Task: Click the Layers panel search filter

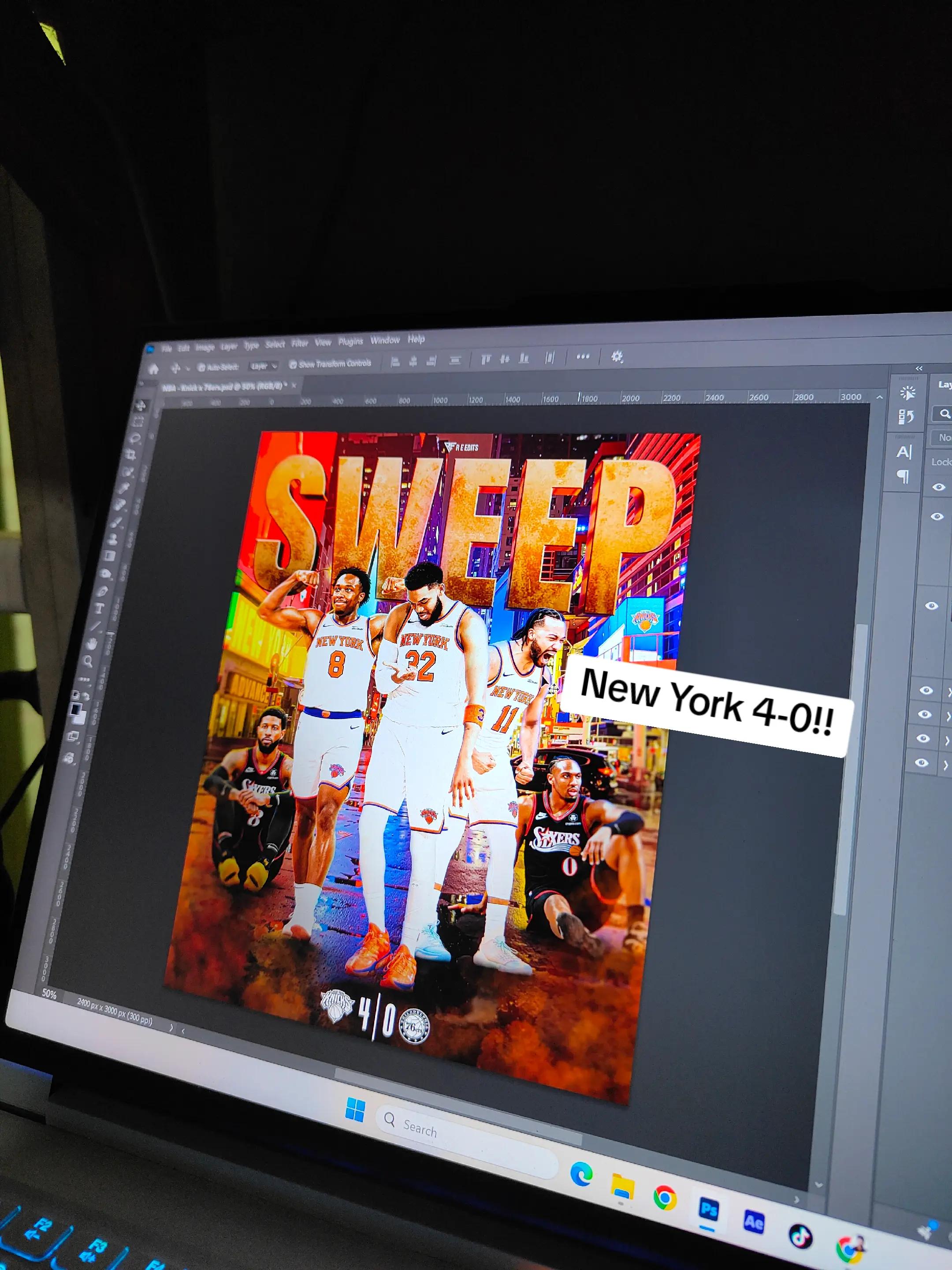Action: [943, 413]
